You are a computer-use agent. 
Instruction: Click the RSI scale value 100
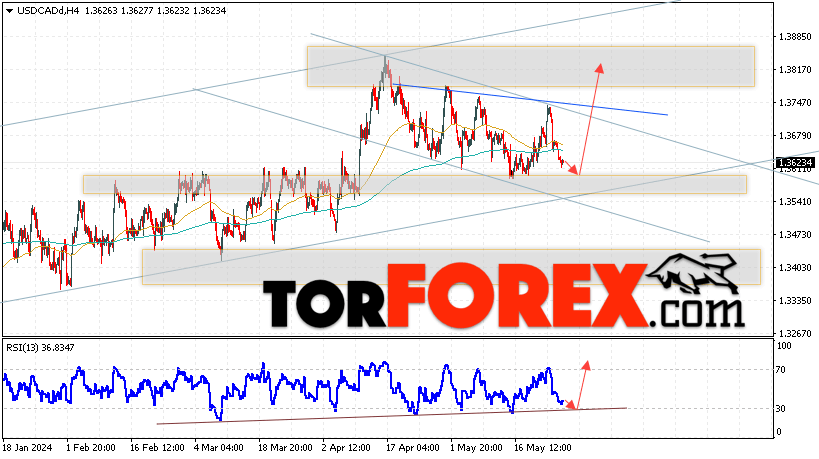(784, 346)
